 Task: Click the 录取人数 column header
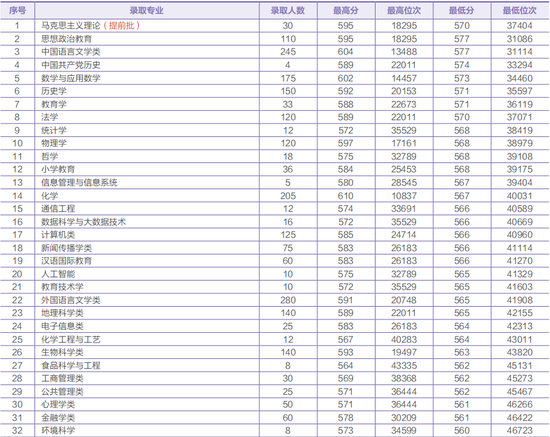click(288, 11)
